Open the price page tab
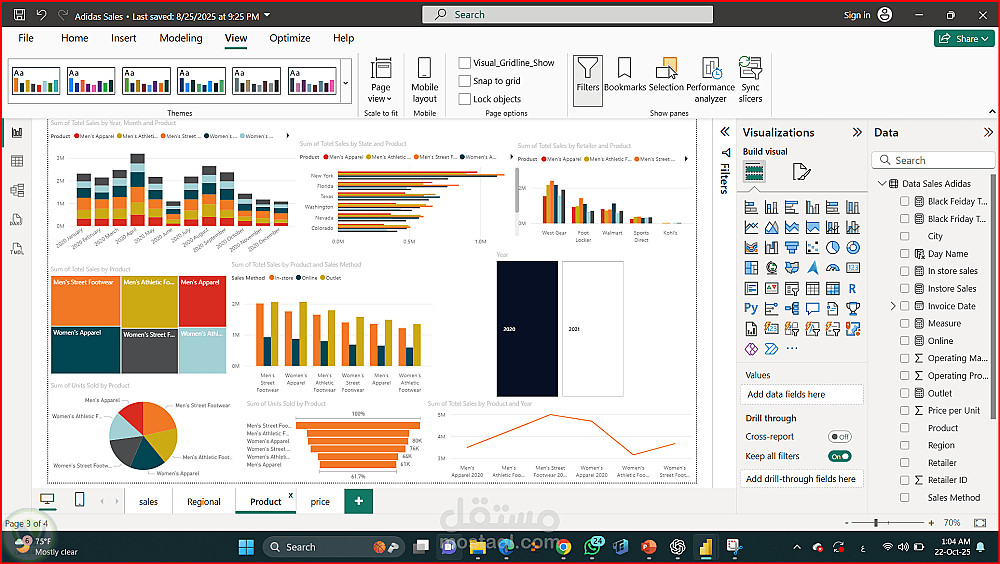This screenshot has width=1000, height=564. pos(320,501)
